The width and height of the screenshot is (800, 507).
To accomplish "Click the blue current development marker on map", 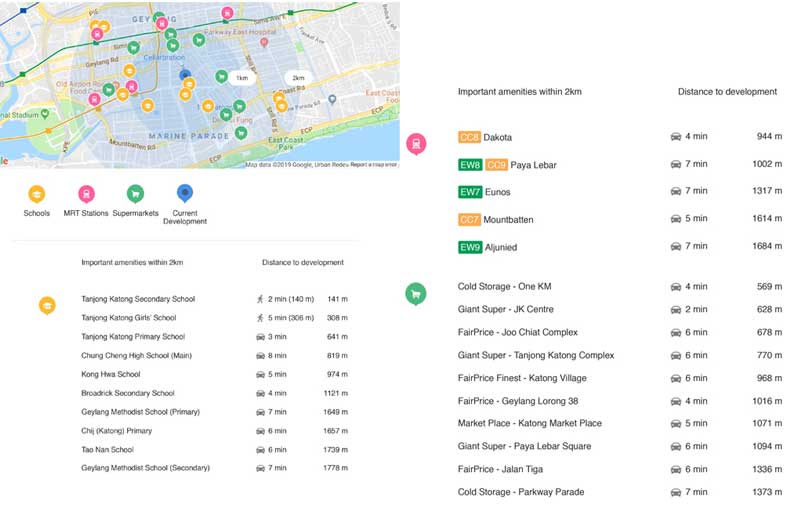I will pyautogui.click(x=185, y=75).
